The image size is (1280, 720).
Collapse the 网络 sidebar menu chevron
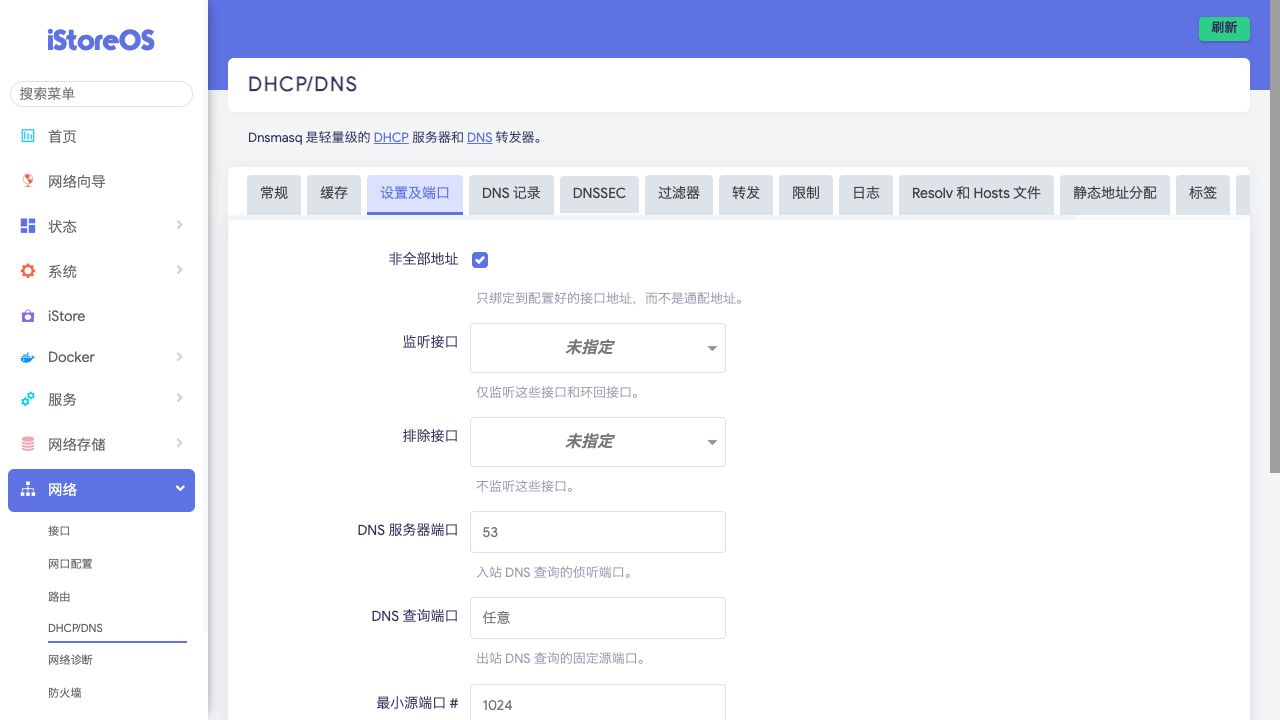180,489
